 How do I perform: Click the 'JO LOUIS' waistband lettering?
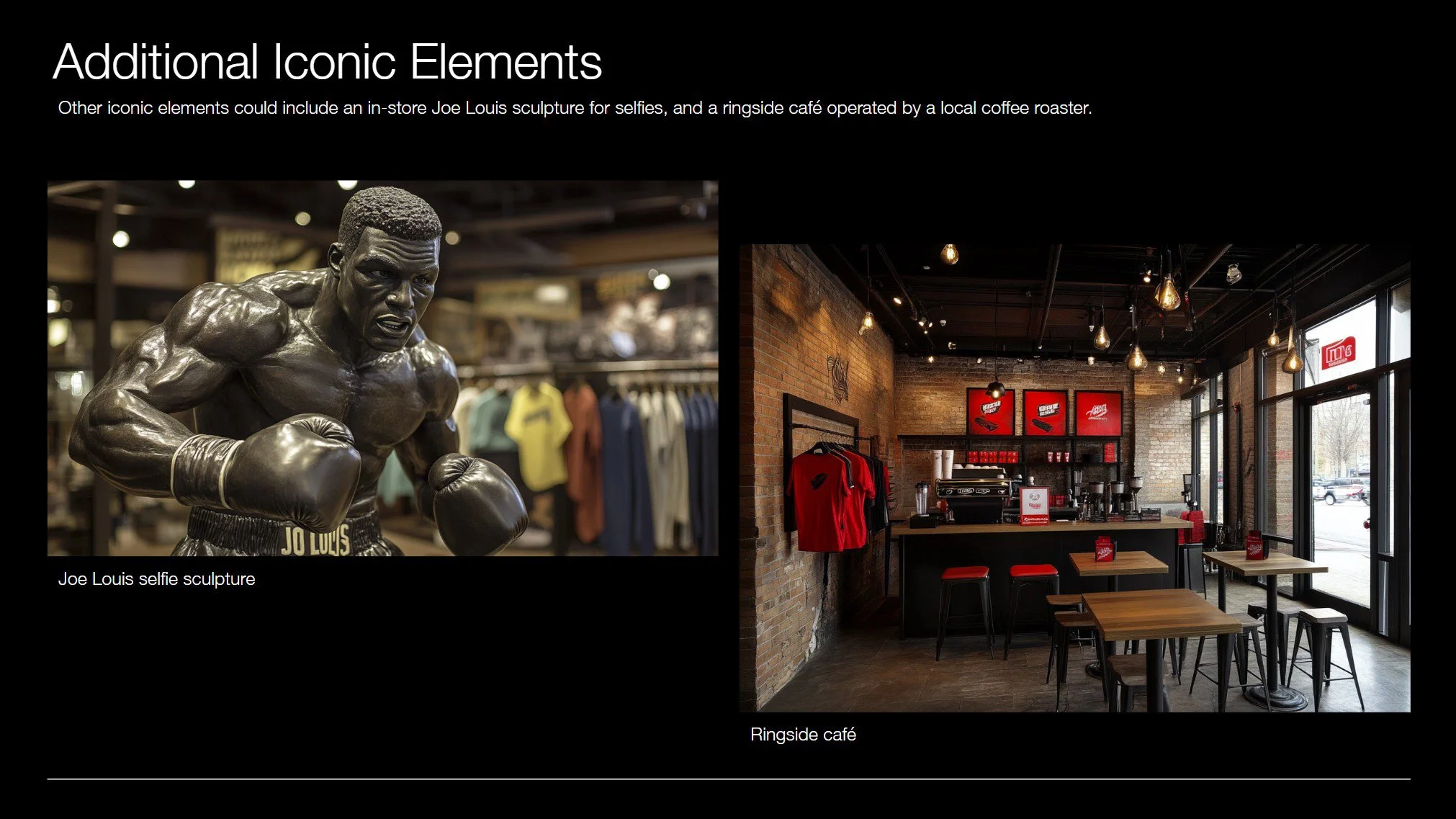click(315, 541)
